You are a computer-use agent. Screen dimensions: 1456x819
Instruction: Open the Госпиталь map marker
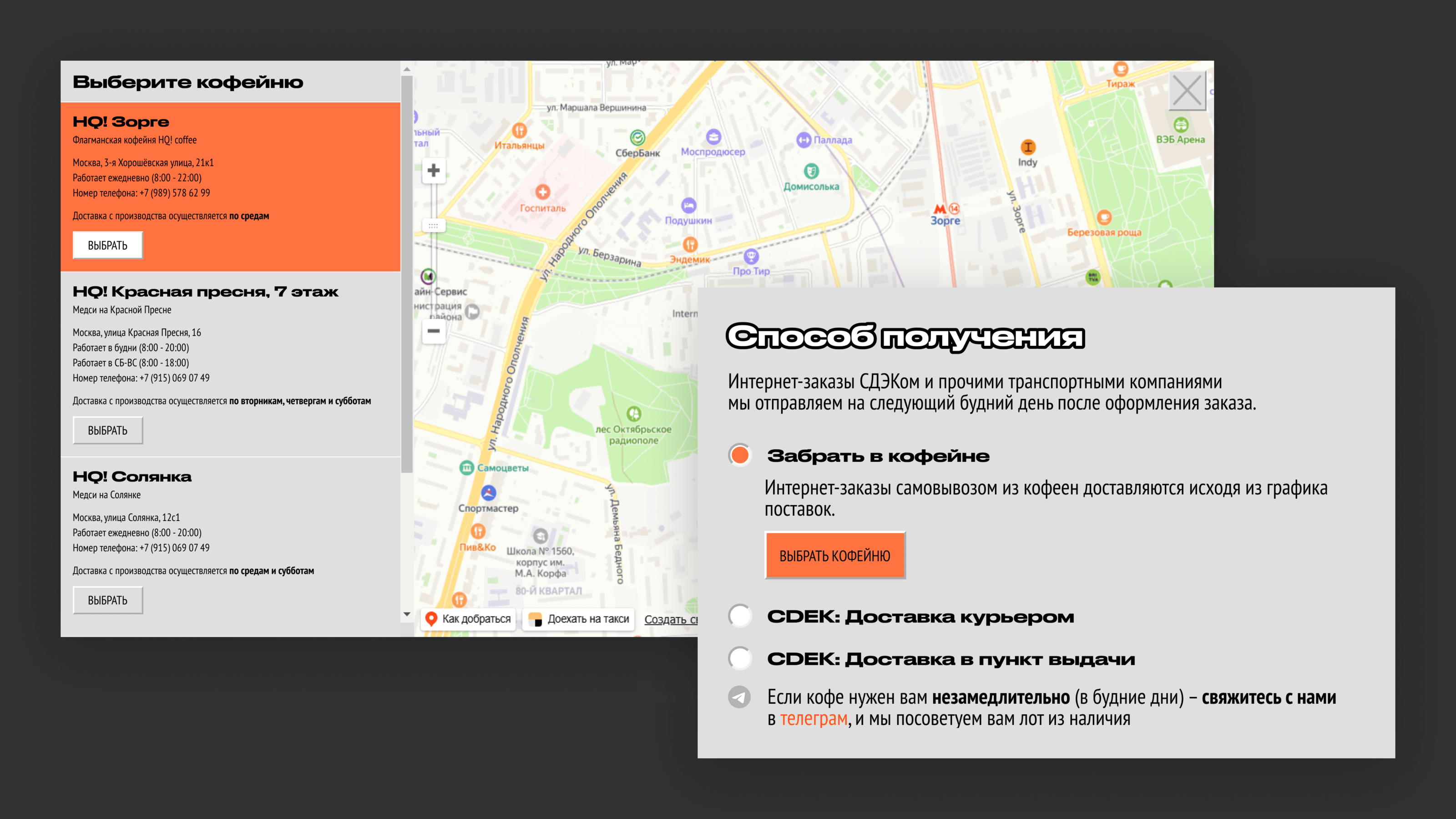tap(543, 192)
